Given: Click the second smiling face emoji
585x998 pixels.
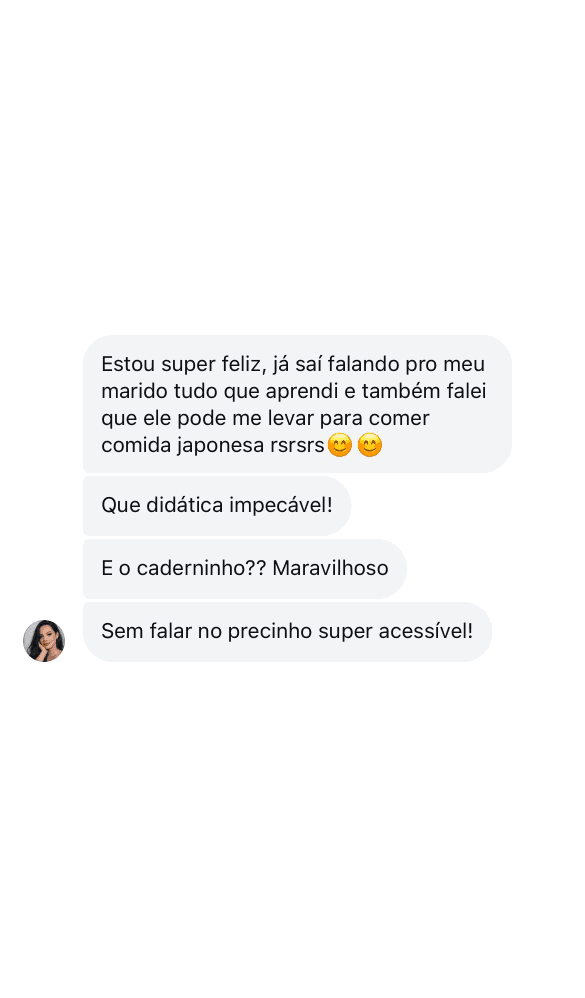Looking at the screenshot, I should 370,445.
